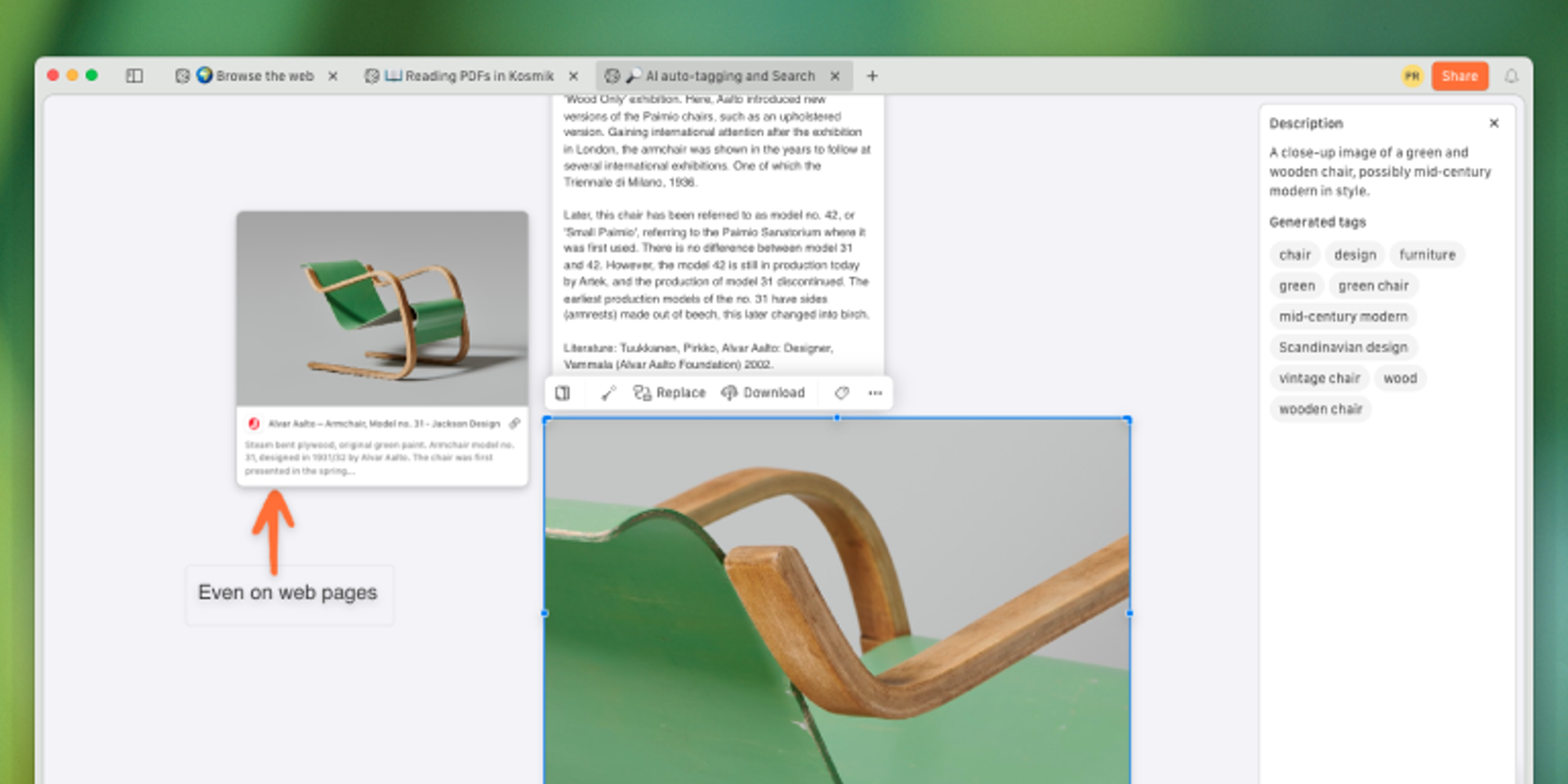This screenshot has height=784, width=1568.
Task: Open new tab with plus icon
Action: click(x=872, y=76)
